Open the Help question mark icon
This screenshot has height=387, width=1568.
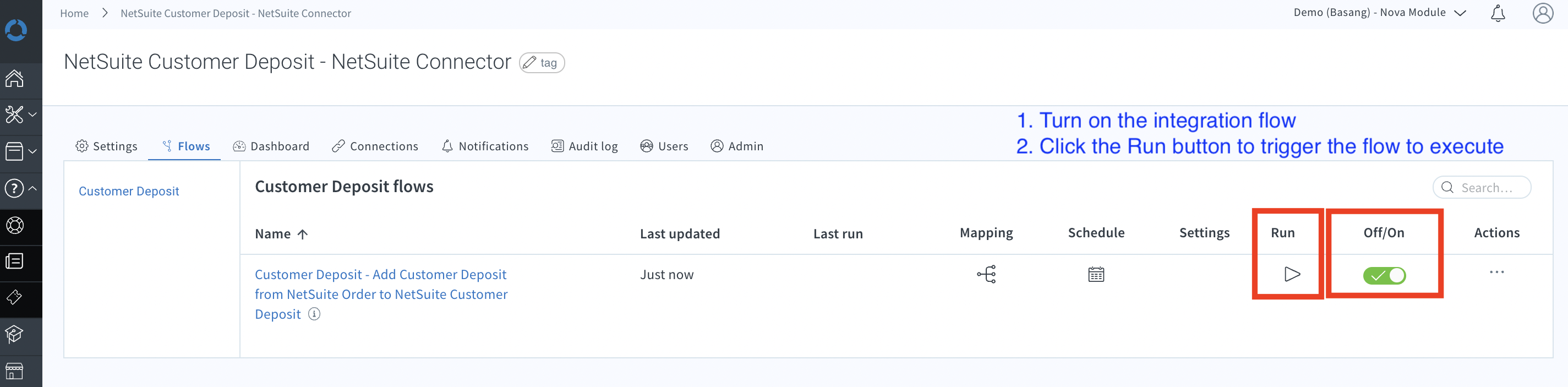[15, 189]
